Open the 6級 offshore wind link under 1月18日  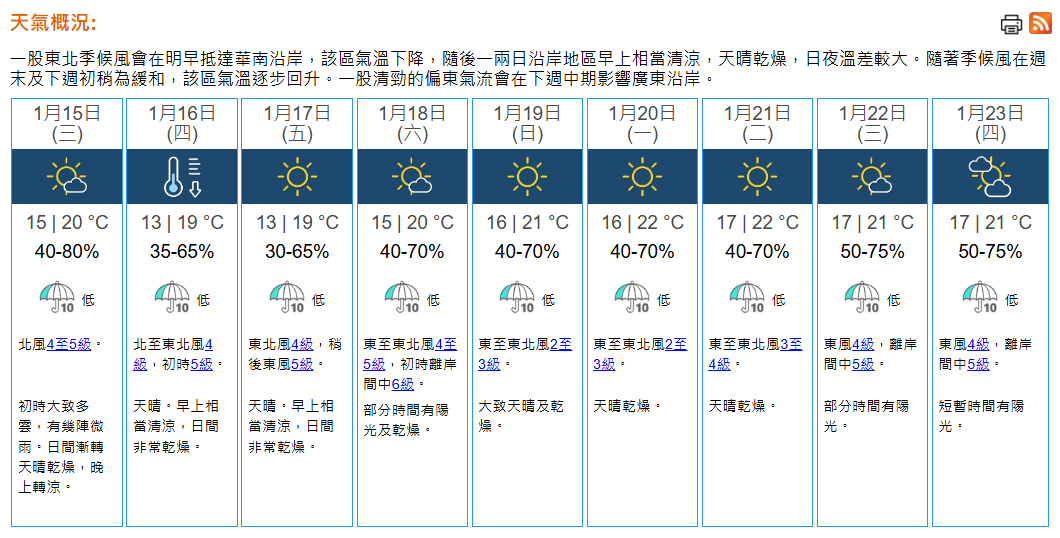[x=402, y=384]
